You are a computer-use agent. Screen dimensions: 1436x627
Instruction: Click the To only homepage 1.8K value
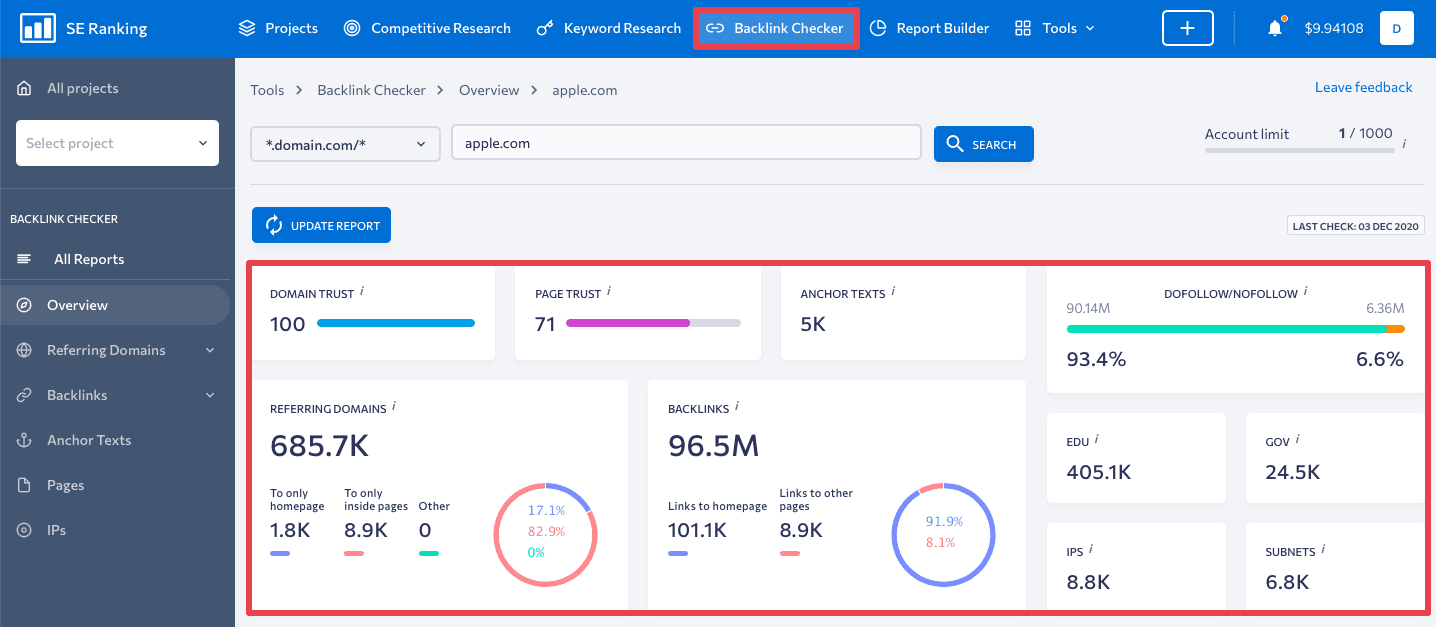click(290, 530)
